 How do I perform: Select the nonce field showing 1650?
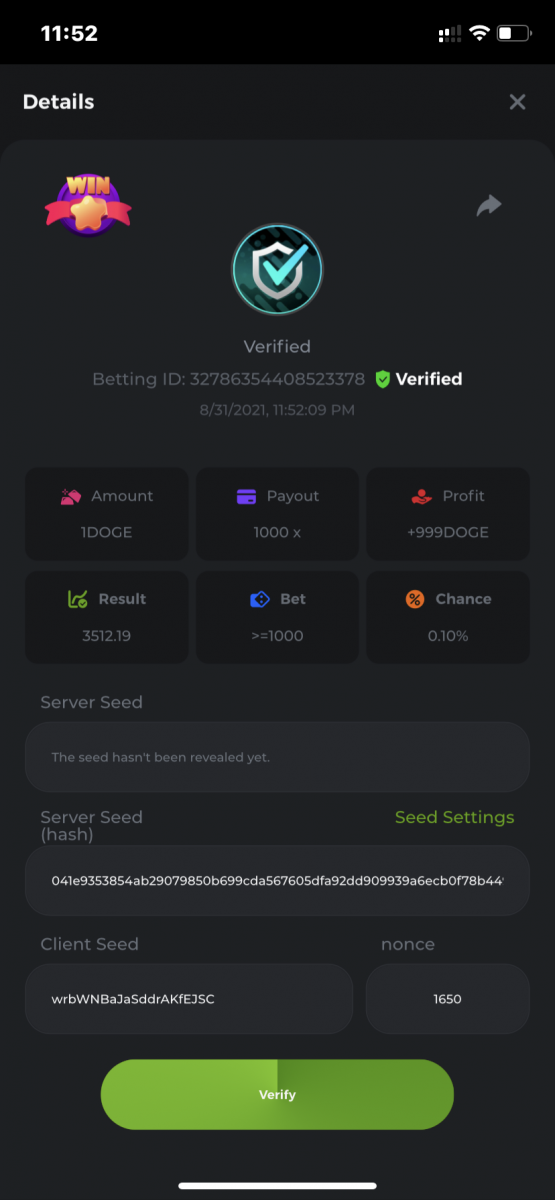click(x=447, y=999)
